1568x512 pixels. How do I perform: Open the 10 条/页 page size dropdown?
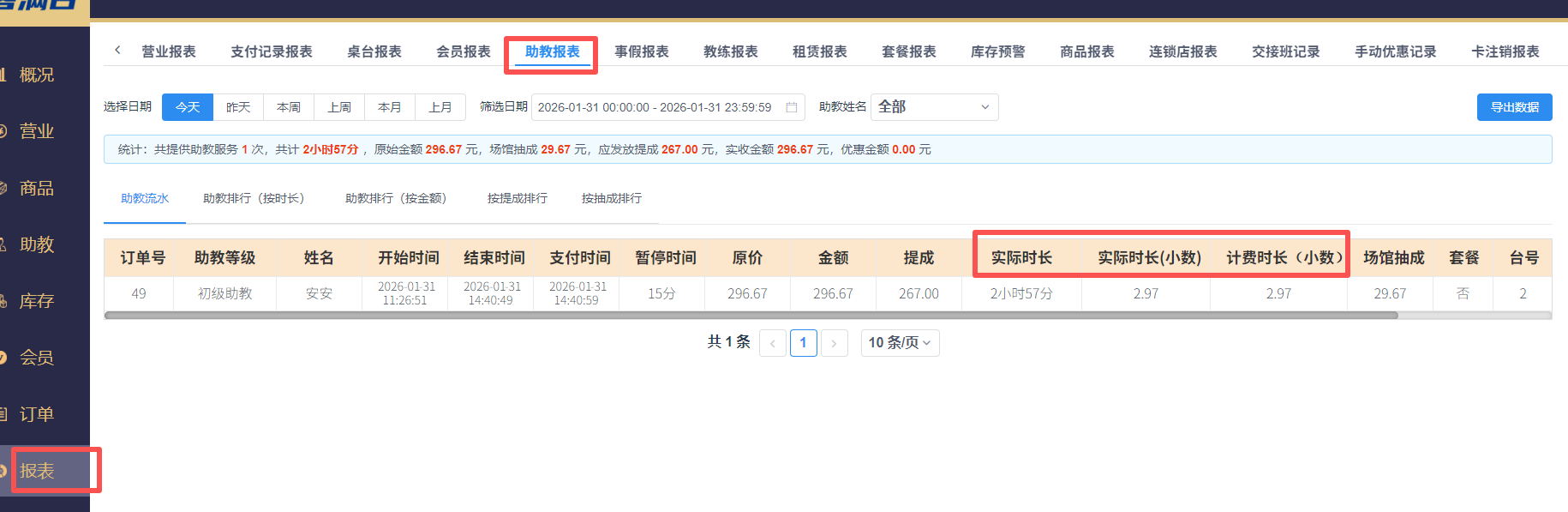pyautogui.click(x=901, y=343)
